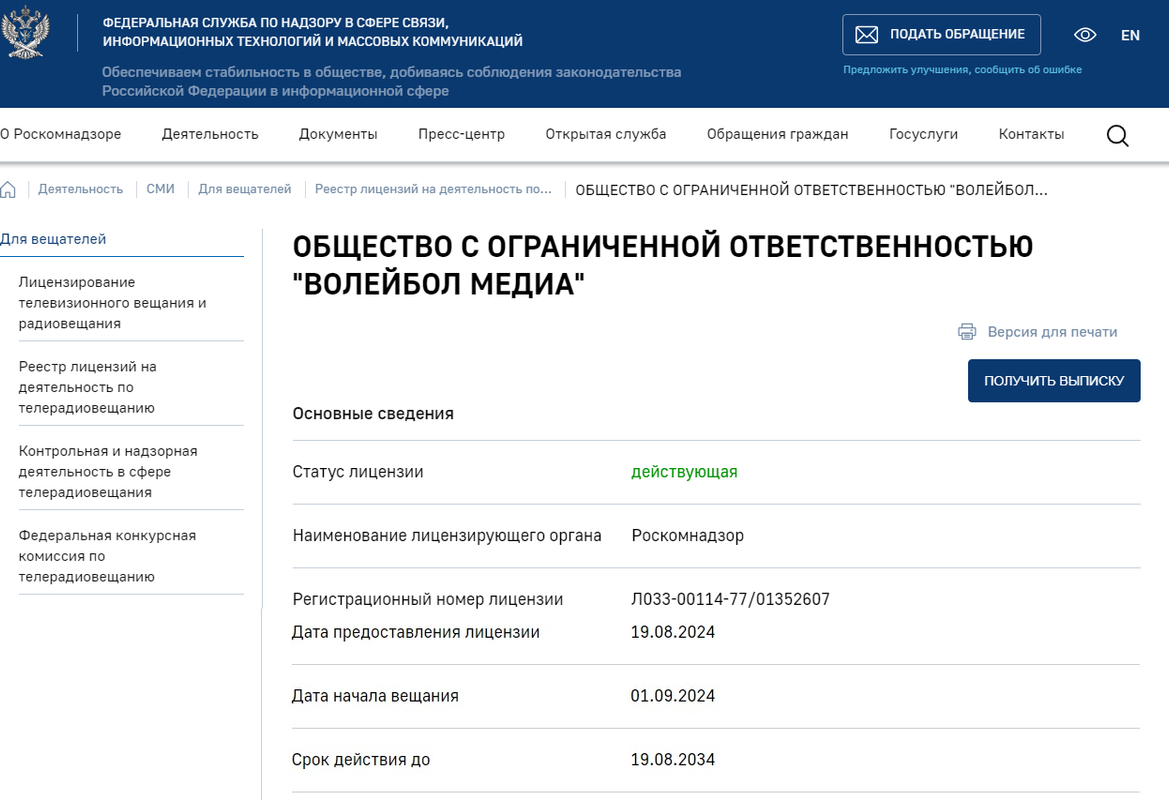Viewport: 1169px width, 800px height.
Task: Go to the Реестр лицензий на деятельность breadcrumb
Action: [433, 189]
